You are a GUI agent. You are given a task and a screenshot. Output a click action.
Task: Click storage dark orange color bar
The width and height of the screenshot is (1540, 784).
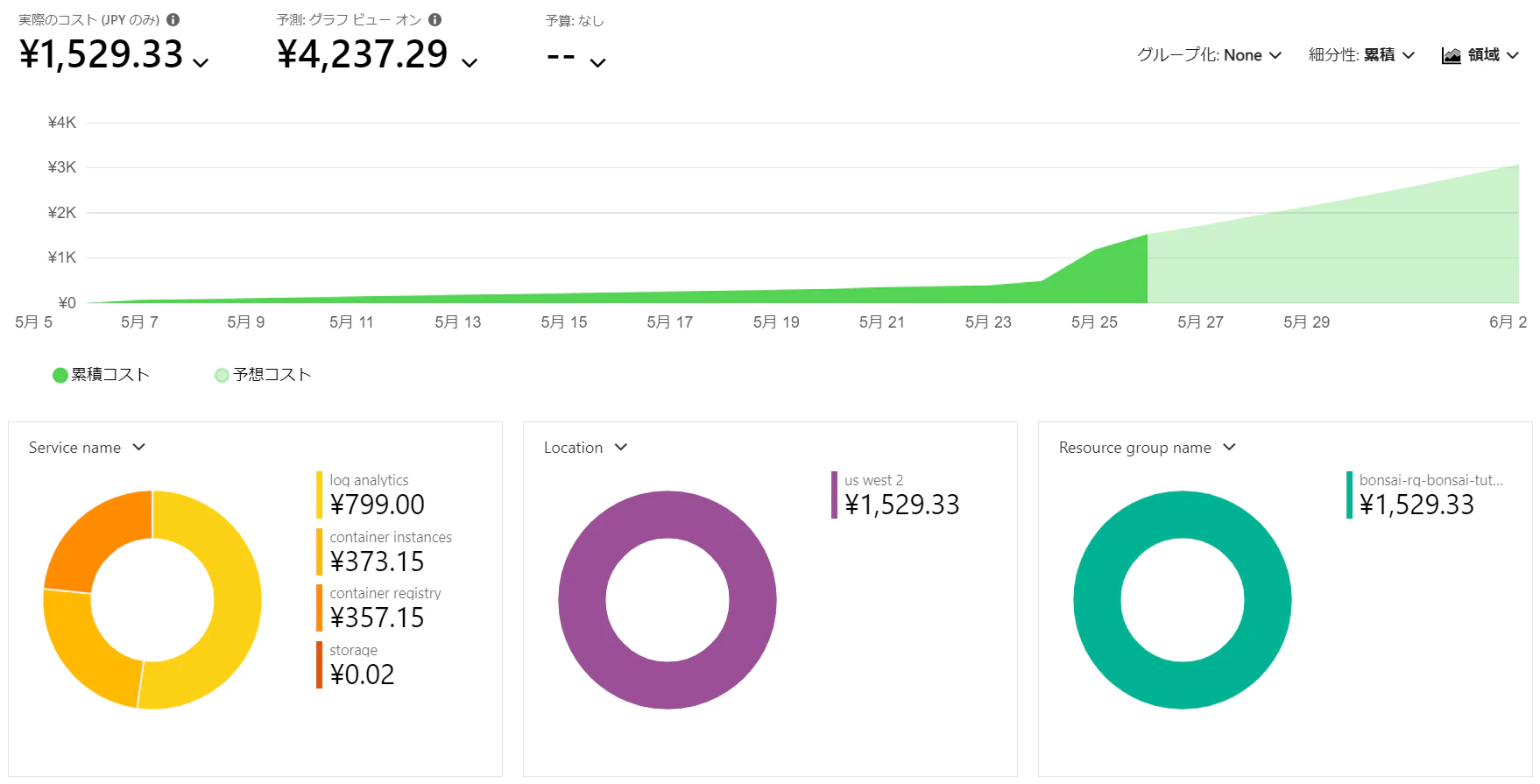[319, 665]
